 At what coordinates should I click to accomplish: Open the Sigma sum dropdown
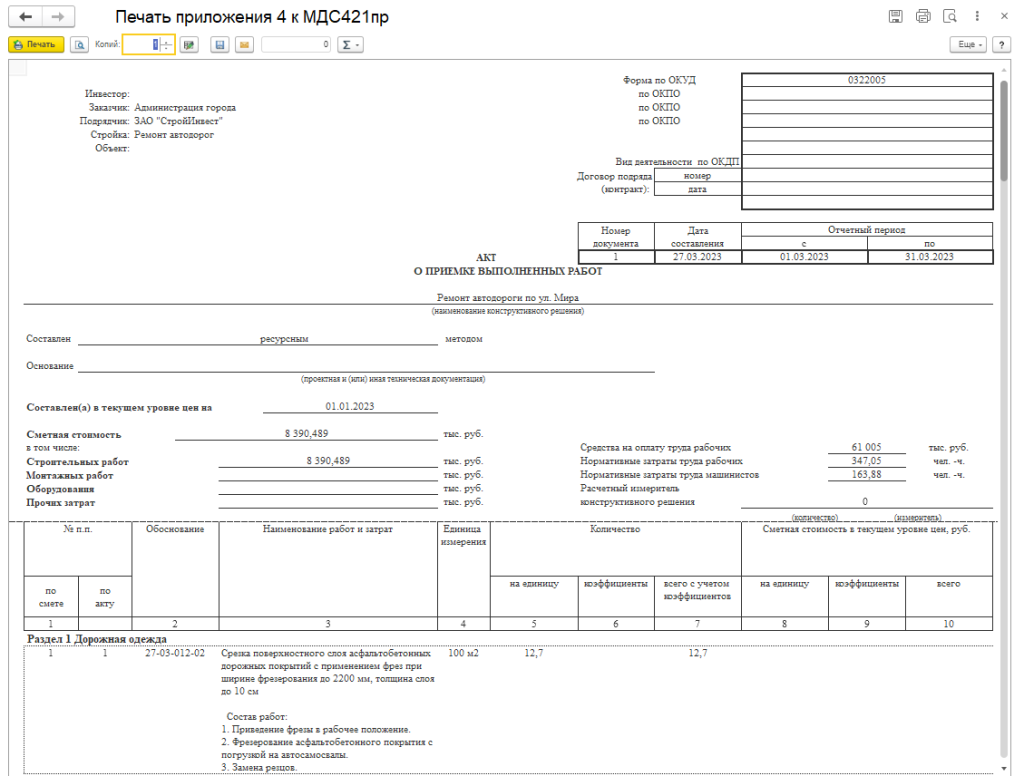pos(350,45)
